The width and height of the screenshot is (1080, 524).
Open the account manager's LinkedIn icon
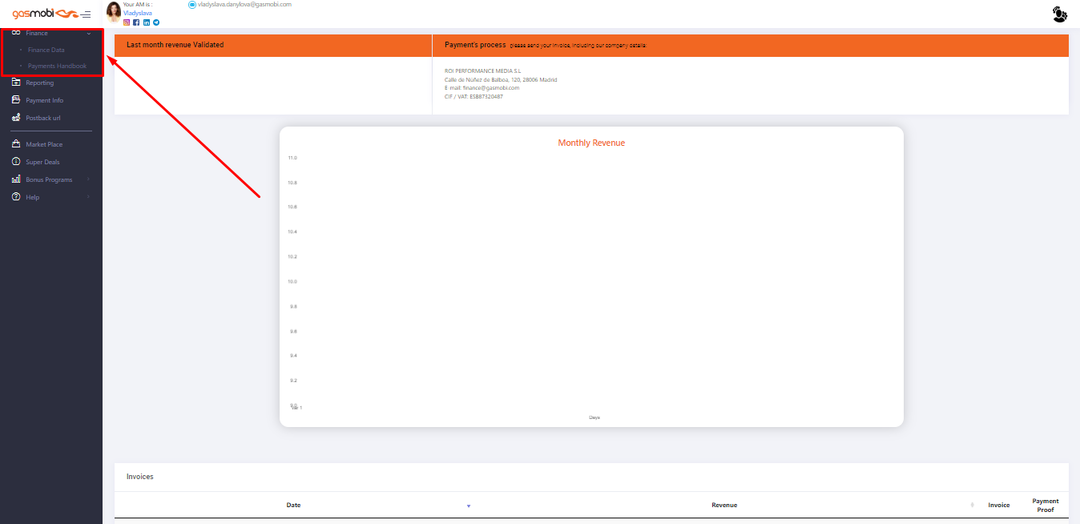coord(146,22)
